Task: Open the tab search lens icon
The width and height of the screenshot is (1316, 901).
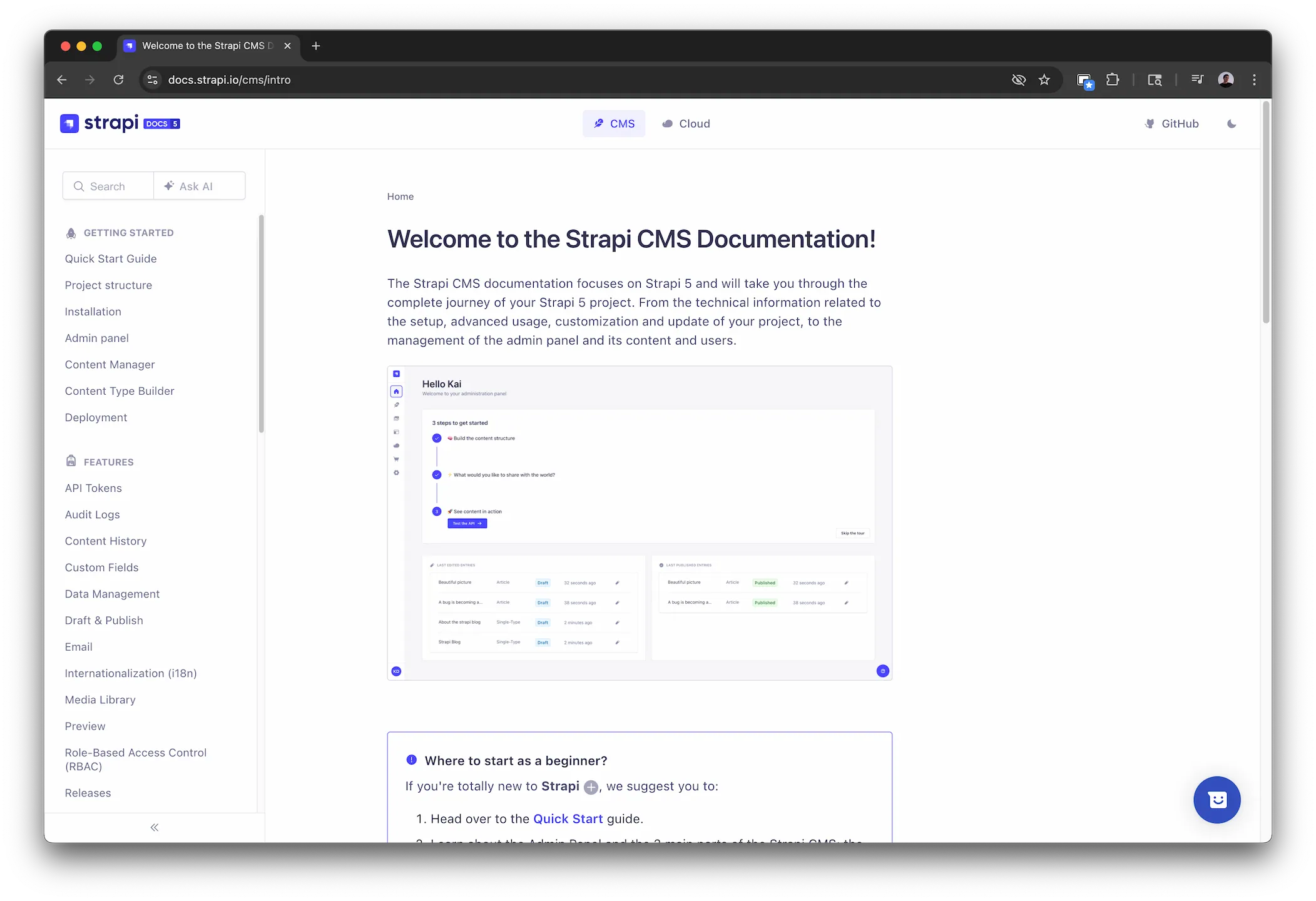Action: [x=1154, y=79]
